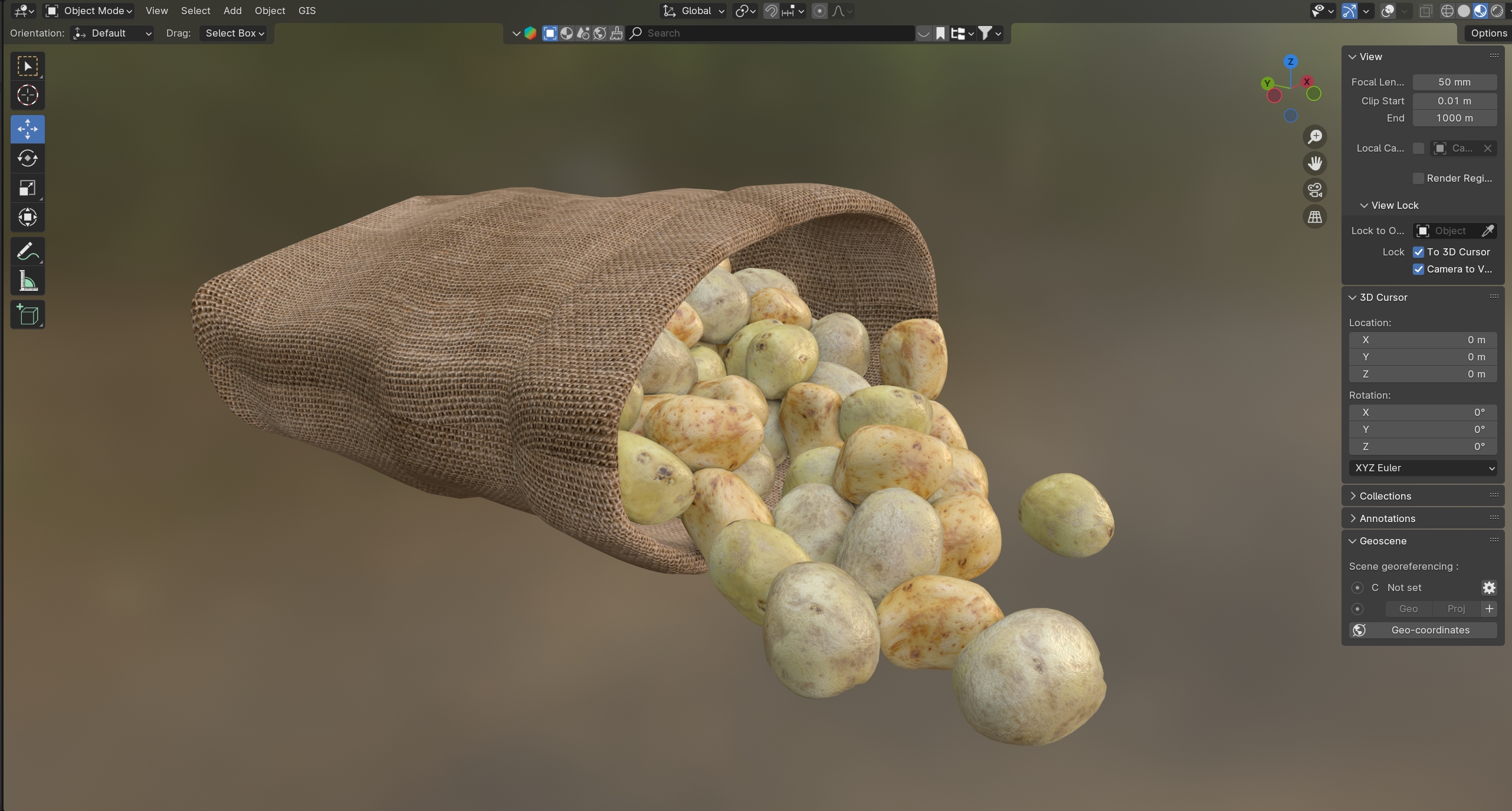Open the GIS menu
The height and width of the screenshot is (811, 1512).
pos(307,11)
